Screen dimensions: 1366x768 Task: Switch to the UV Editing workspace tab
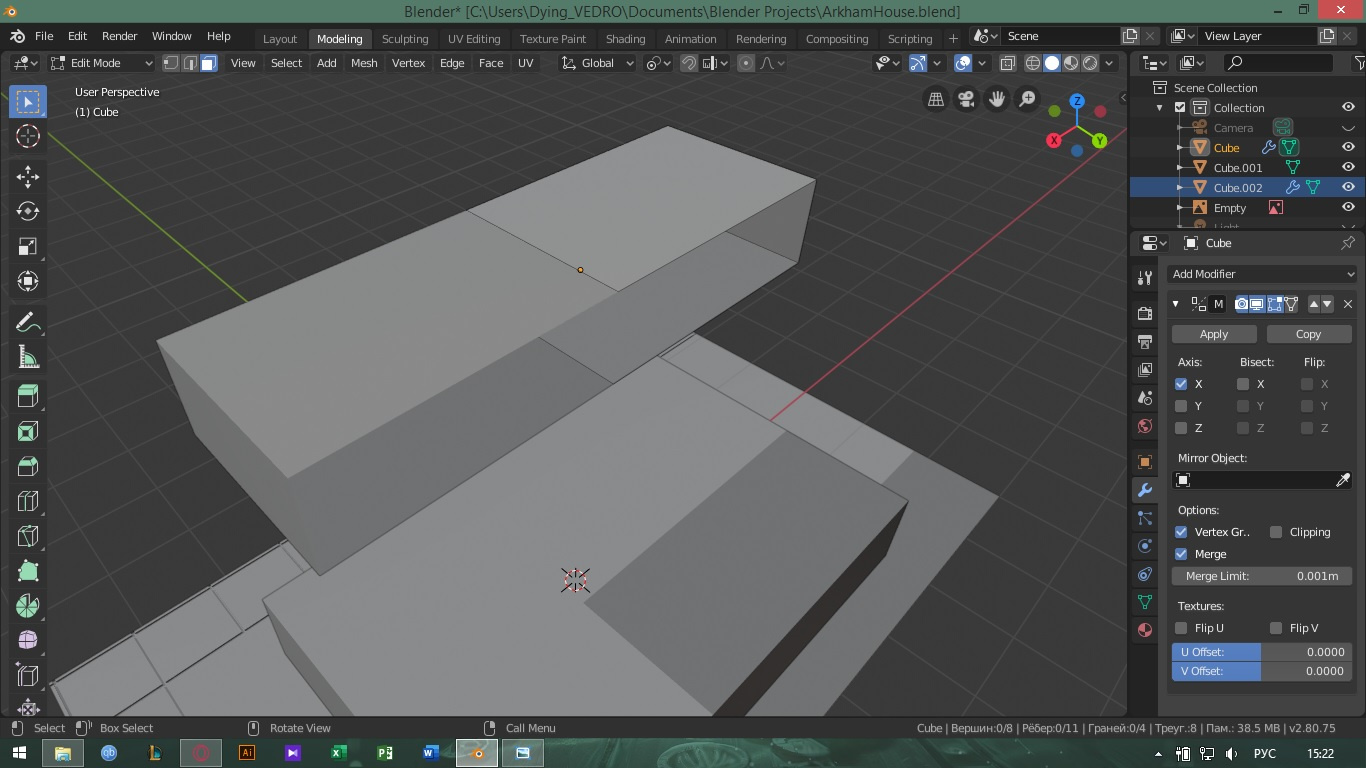tap(474, 39)
